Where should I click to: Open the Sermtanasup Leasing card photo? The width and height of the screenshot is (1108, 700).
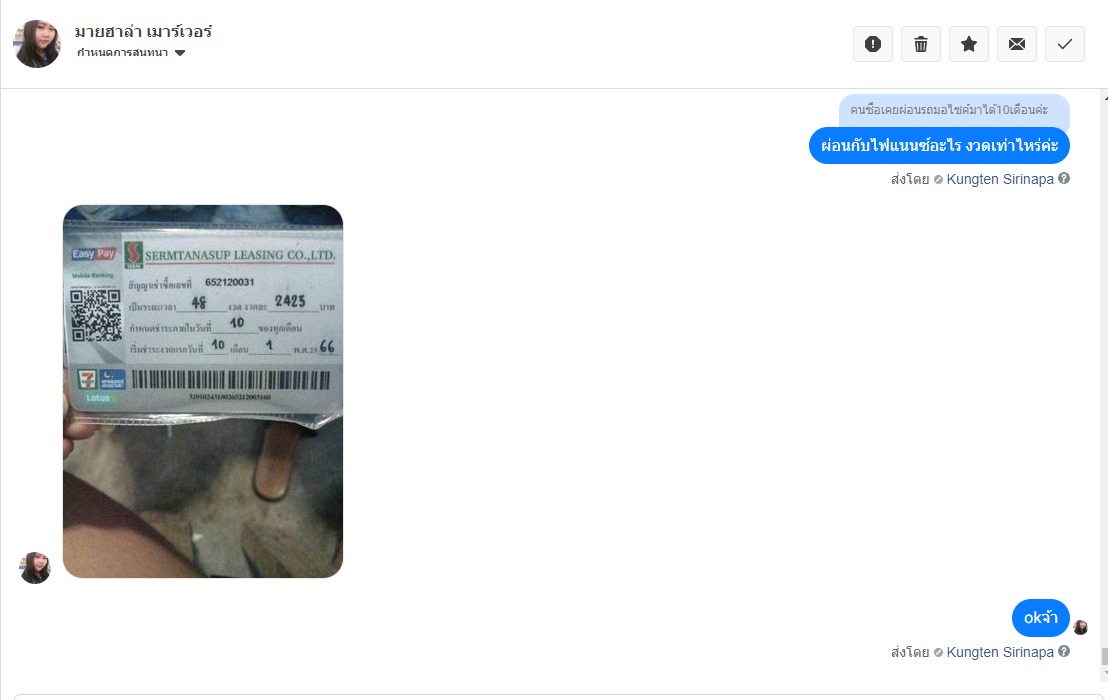[x=203, y=391]
